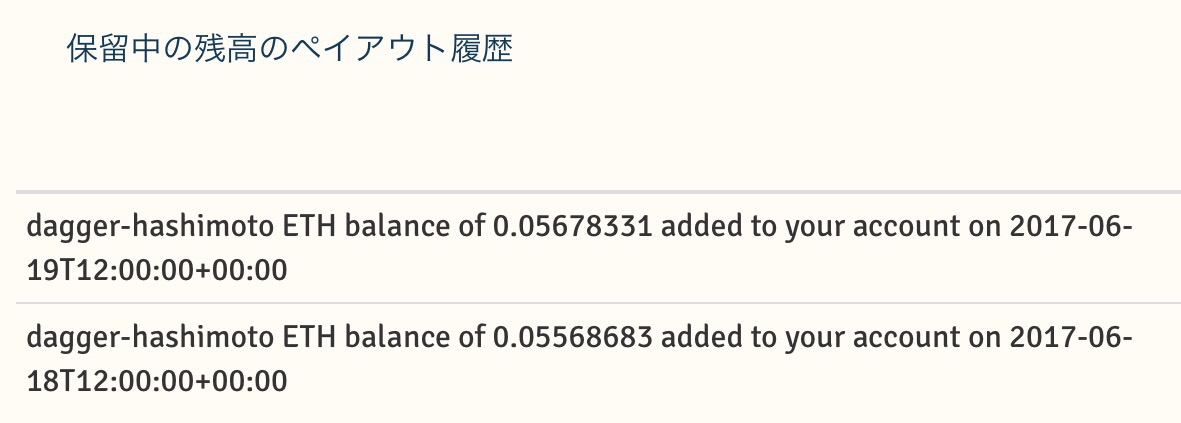1181x423 pixels.
Task: Click the separator between the two payout entries
Action: (x=598, y=303)
